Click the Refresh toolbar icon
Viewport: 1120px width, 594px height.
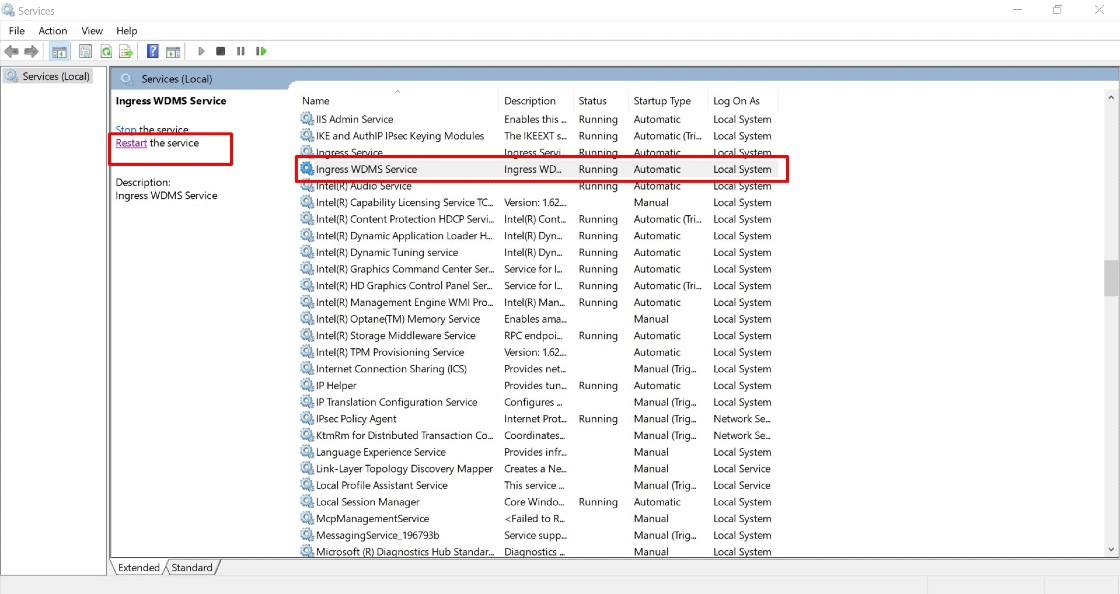tap(106, 51)
